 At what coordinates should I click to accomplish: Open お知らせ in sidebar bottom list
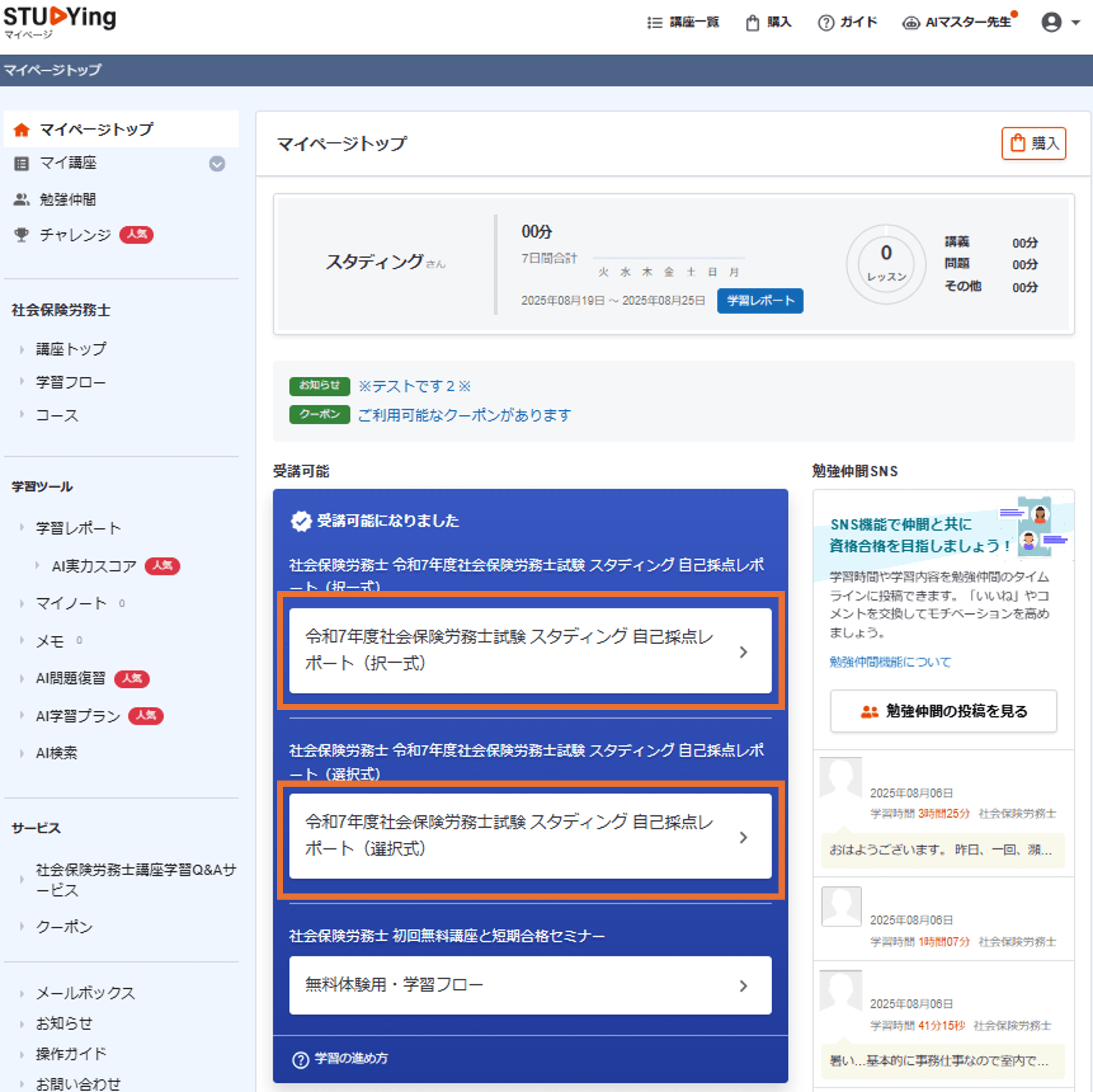pos(64,1024)
